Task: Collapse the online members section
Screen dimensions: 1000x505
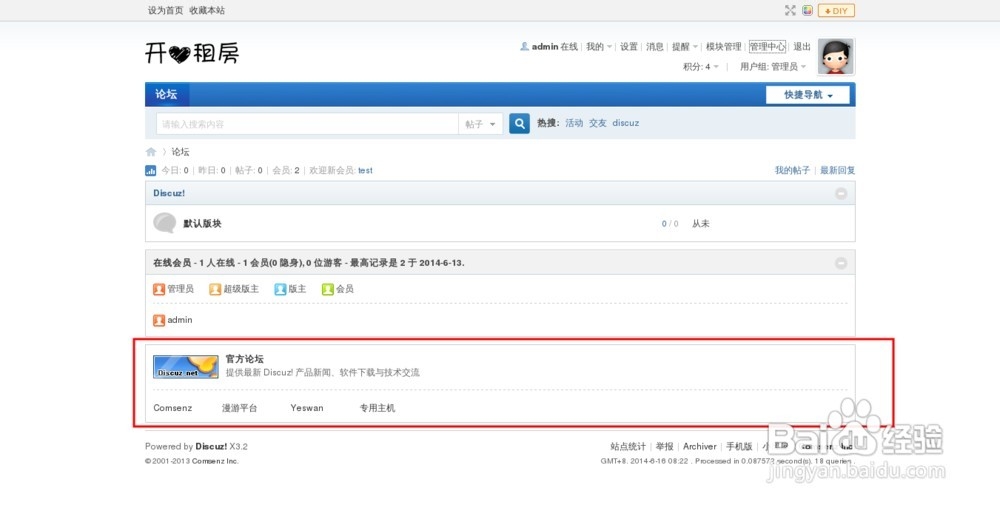Action: point(841,263)
